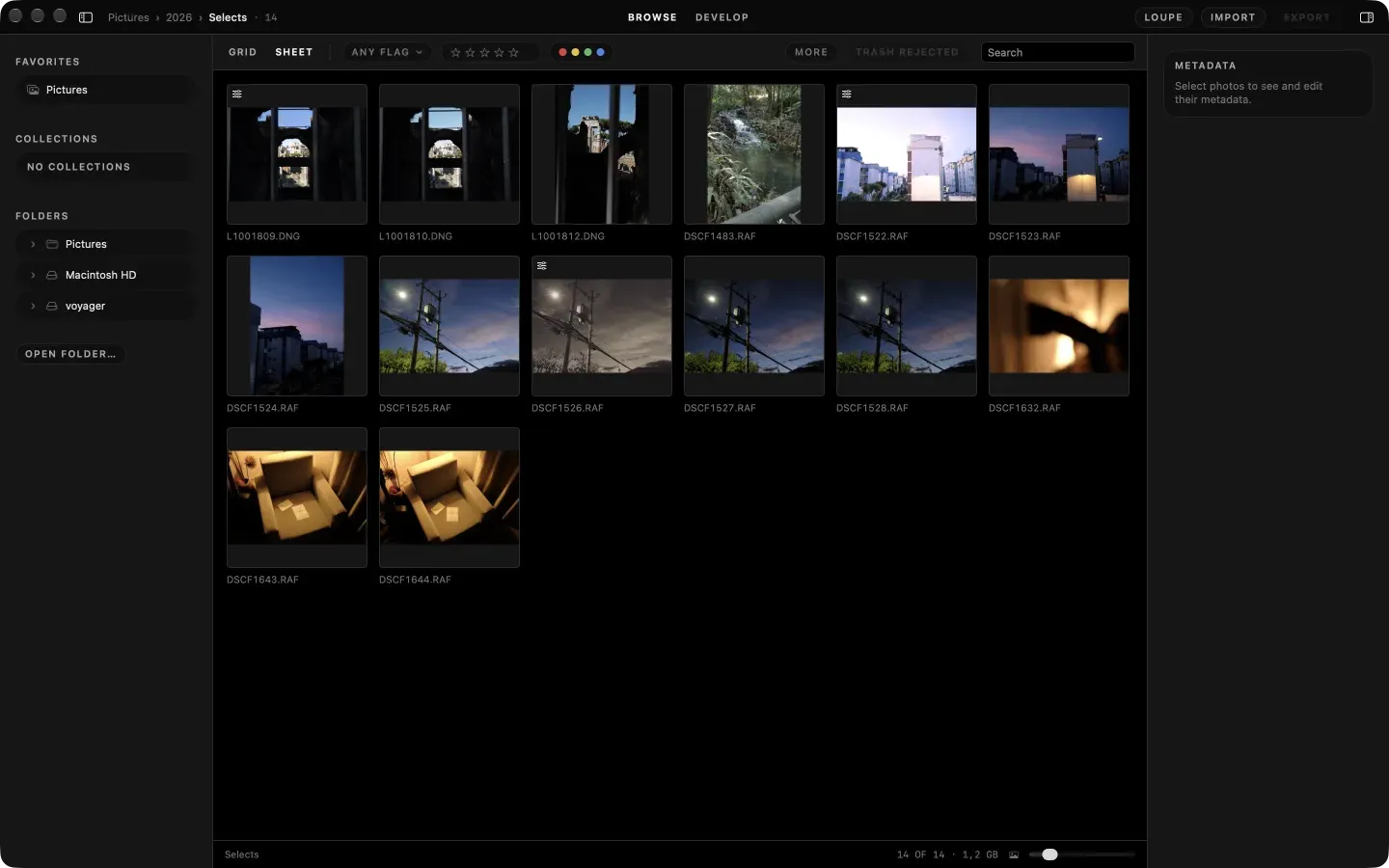
Task: Click the edit adjustments badge on L1001809.DNG
Action: [x=237, y=95]
